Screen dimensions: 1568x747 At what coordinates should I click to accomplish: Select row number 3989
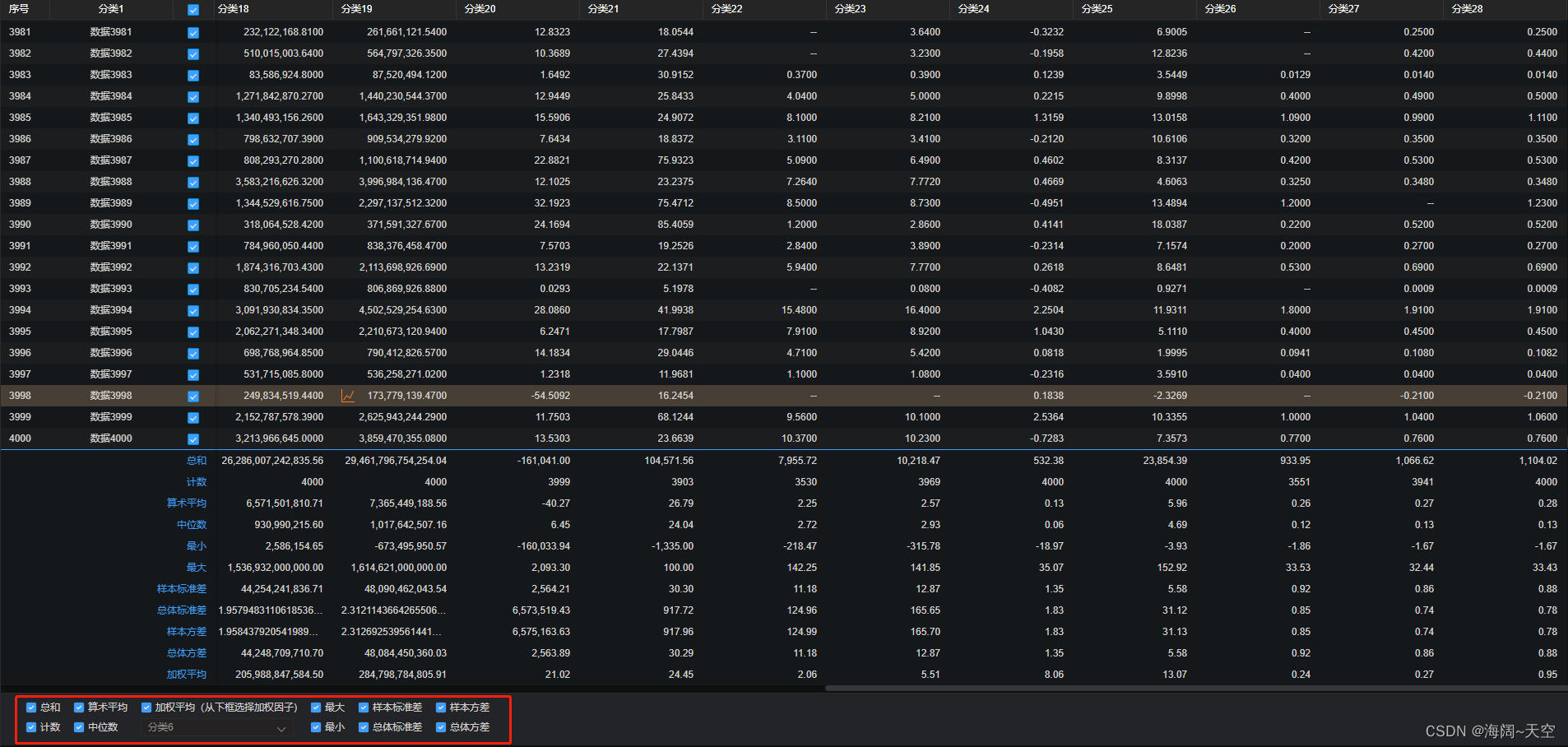coord(20,203)
